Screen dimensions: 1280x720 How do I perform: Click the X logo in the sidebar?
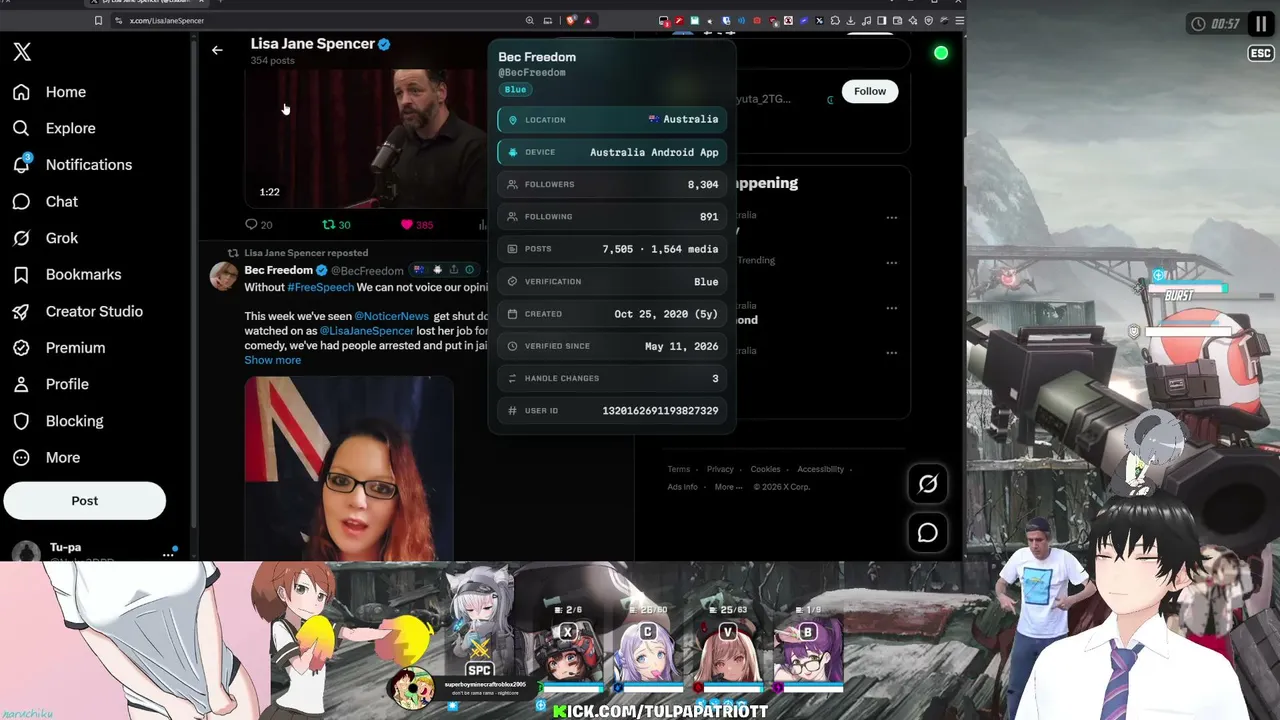tap(22, 53)
